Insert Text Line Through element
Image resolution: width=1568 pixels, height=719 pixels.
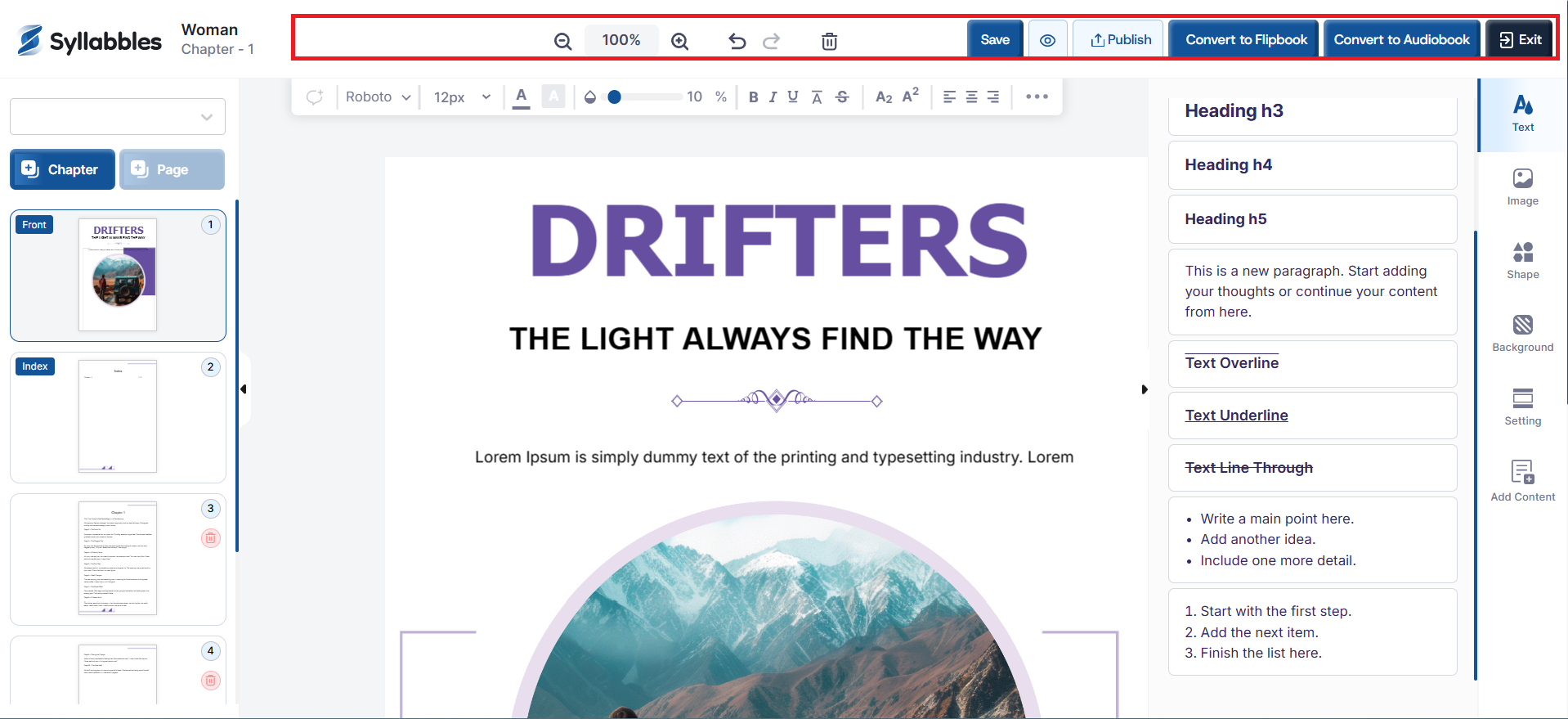[x=1312, y=468]
